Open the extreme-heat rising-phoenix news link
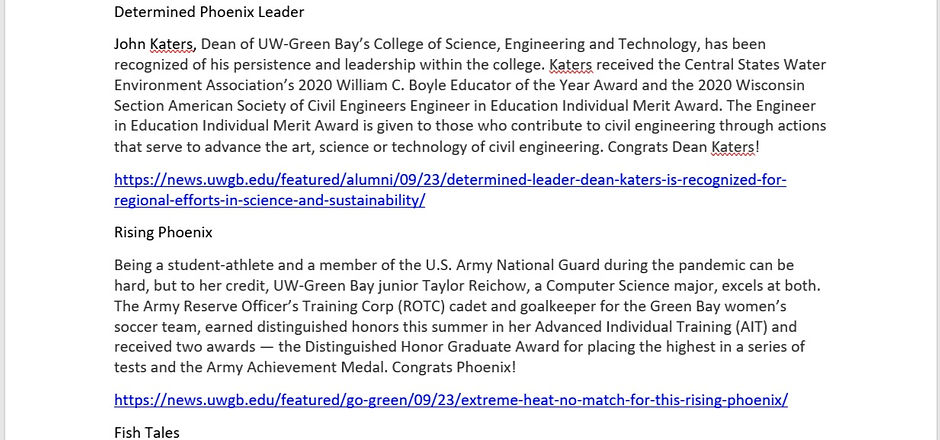The image size is (940, 440). pos(451,400)
